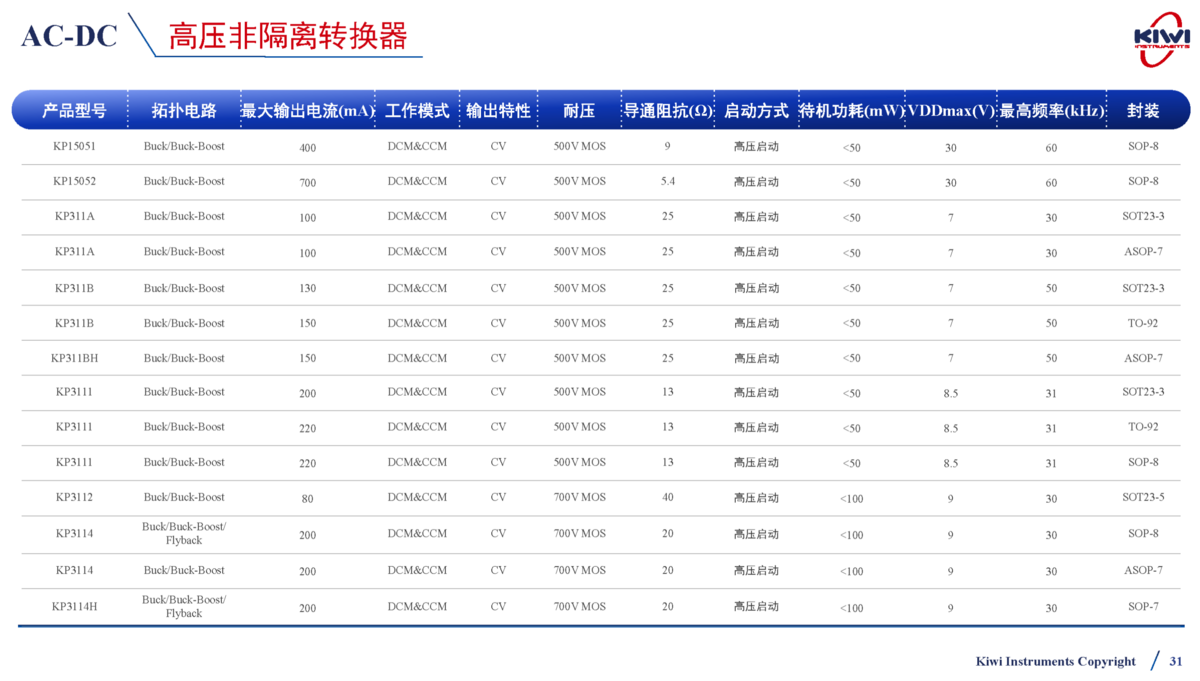Image resolution: width=1200 pixels, height=681 pixels.
Task: Select the 拓扑电路 column header
Action: tap(184, 111)
